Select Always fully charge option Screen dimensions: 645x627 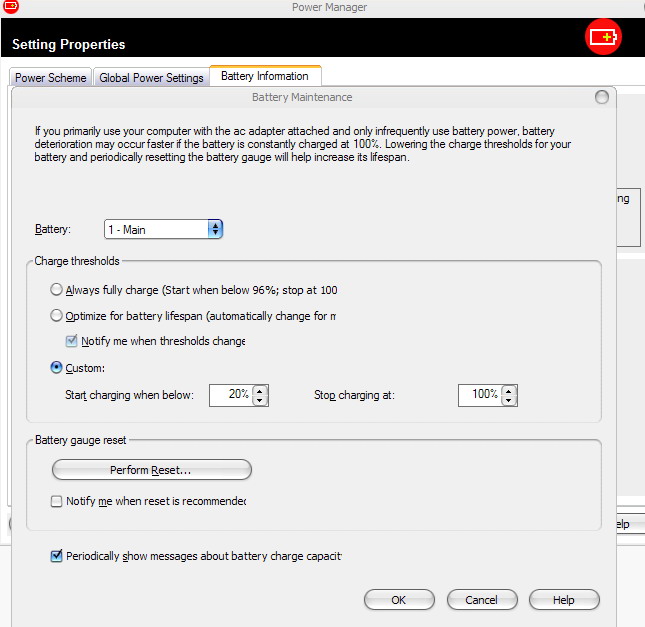click(56, 290)
